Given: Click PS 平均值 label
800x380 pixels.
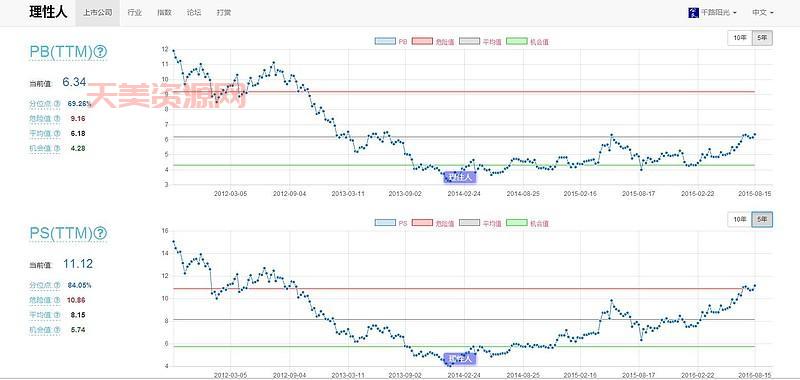Looking at the screenshot, I should (41, 315).
